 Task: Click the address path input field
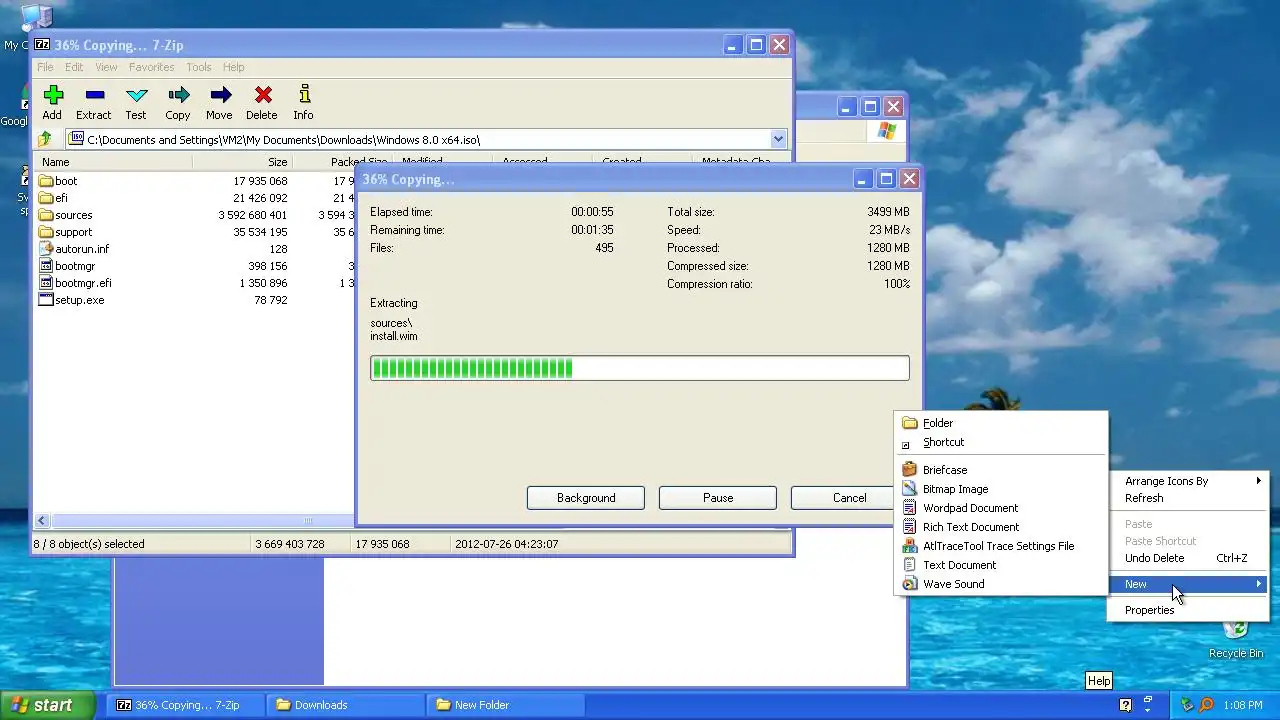[419, 140]
